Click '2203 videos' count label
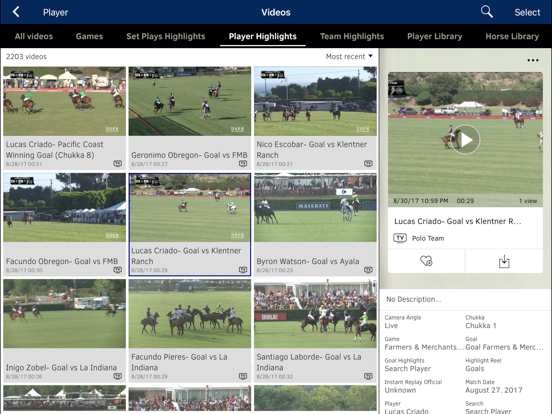 26,57
